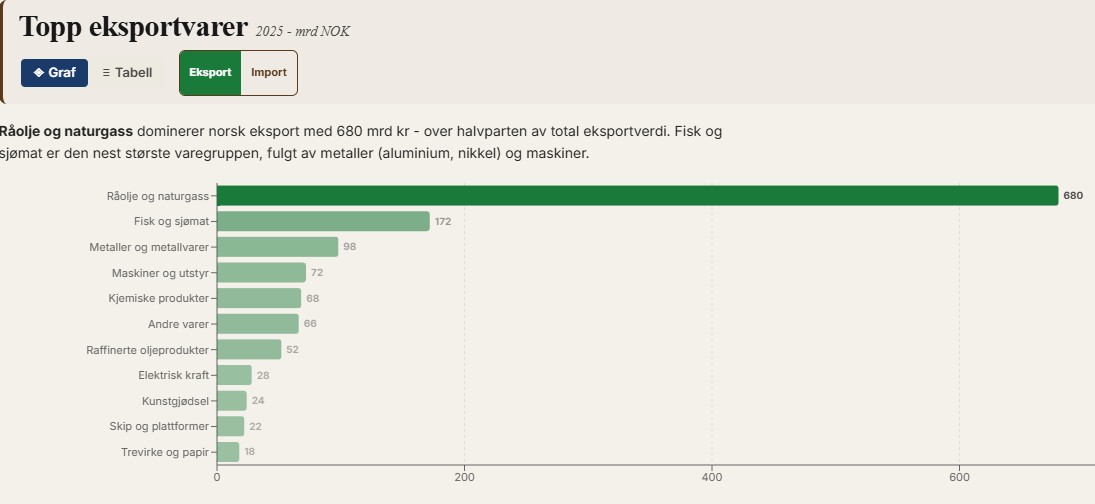Viewport: 1095px width, 504px height.
Task: Click the Maskiner og utstyr bar
Action: point(261,273)
